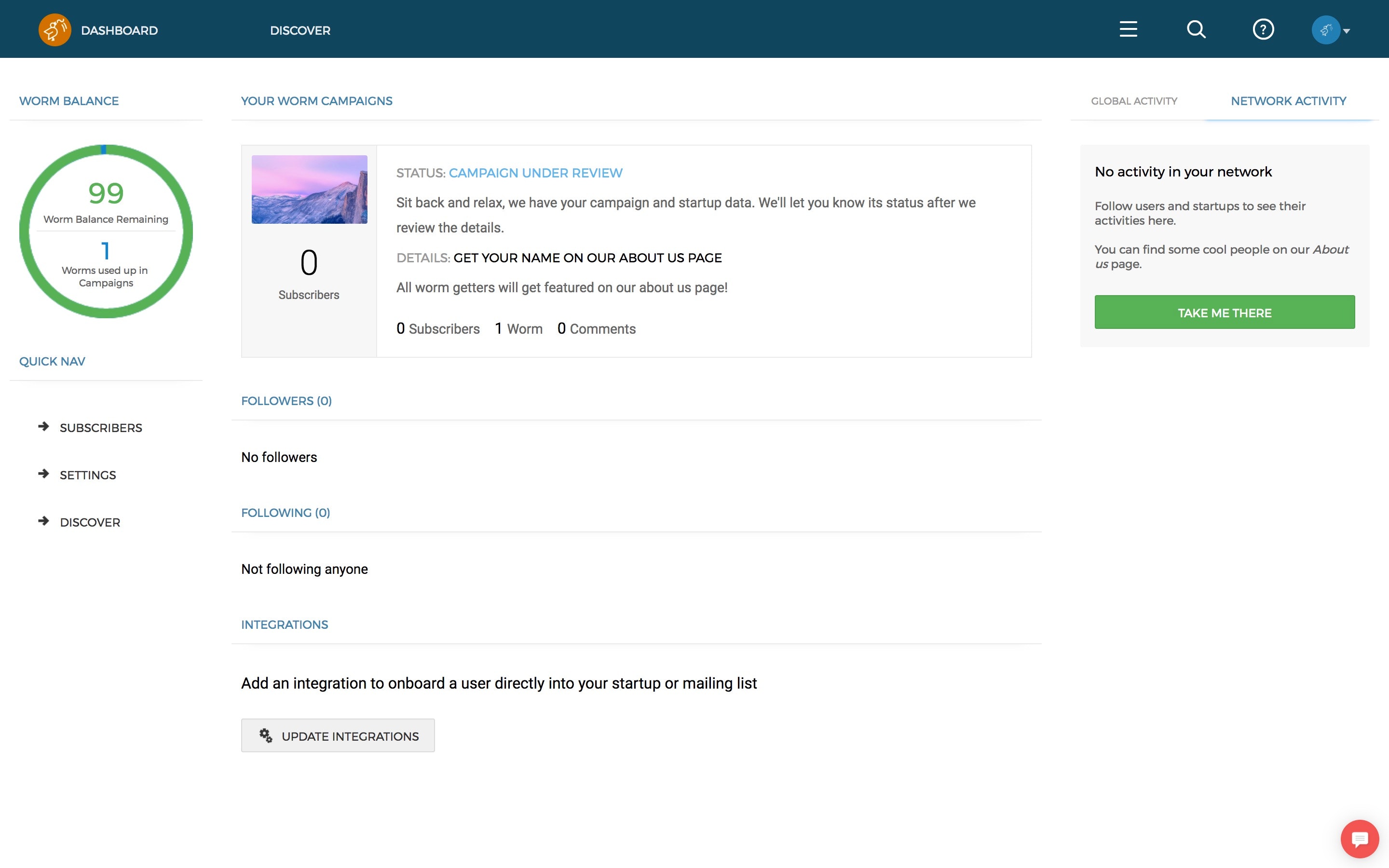Open the hamburger menu icon

[x=1128, y=29]
